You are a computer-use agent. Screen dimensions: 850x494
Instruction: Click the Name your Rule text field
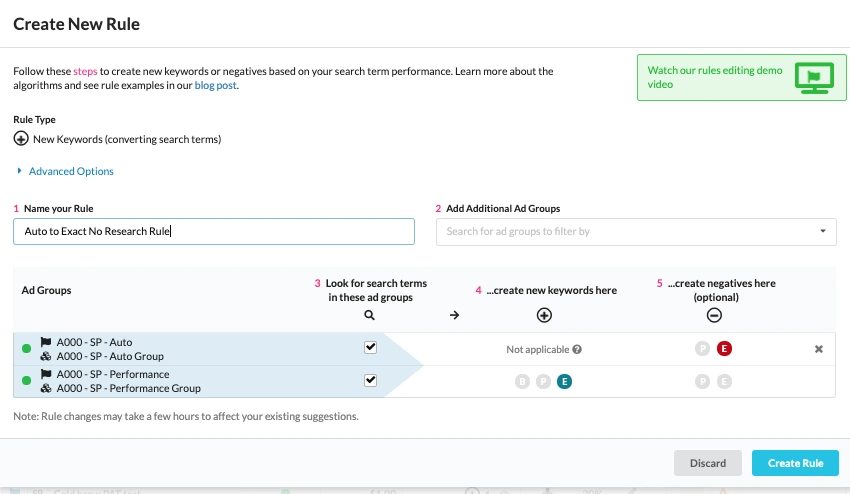point(214,232)
